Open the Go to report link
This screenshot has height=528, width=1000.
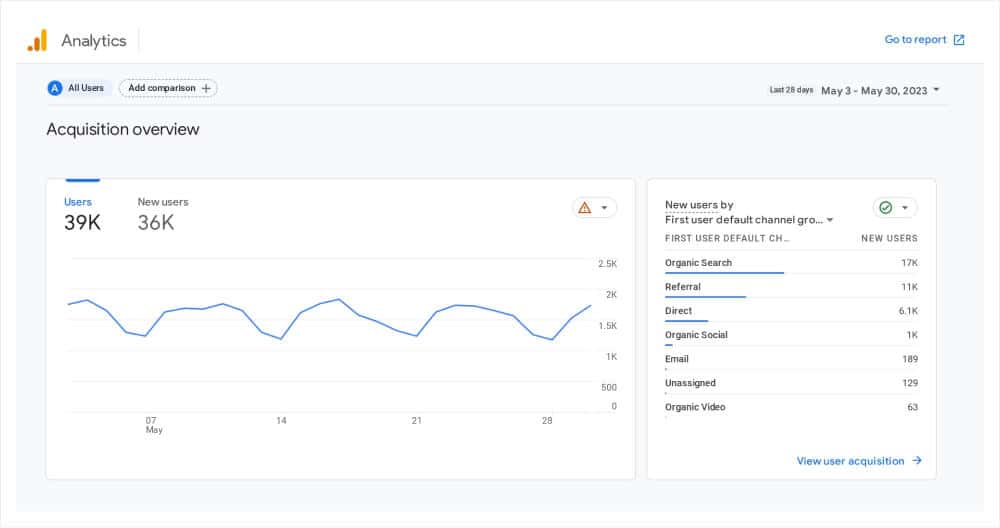tap(915, 40)
